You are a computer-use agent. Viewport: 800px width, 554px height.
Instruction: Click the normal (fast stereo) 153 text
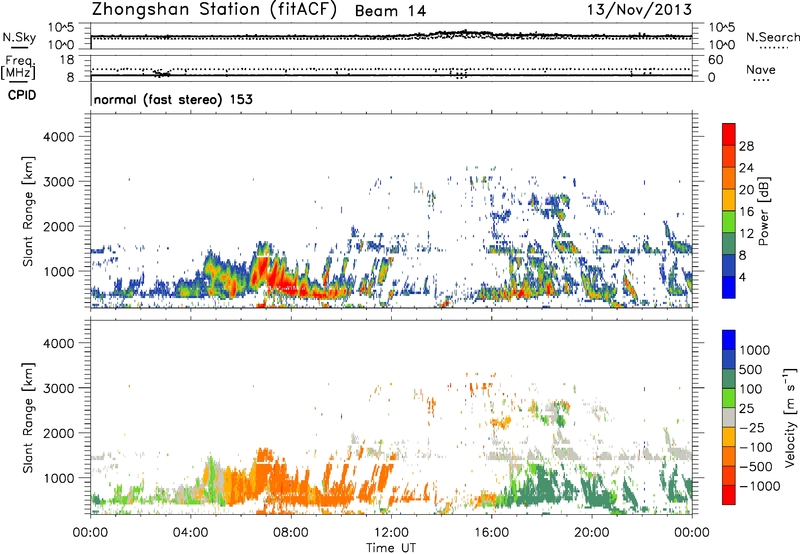click(173, 100)
